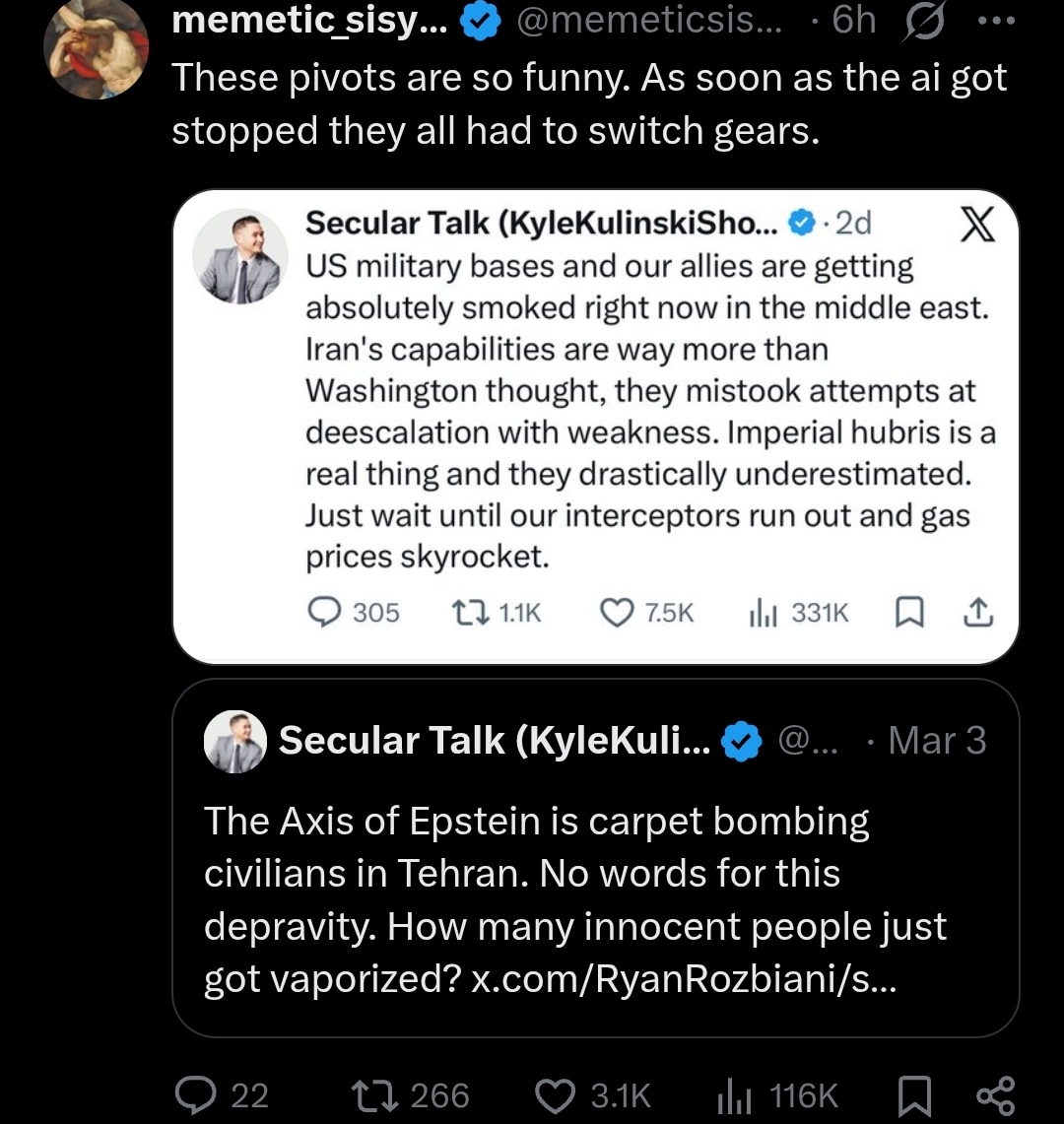
Task: Open memetic_sisyphus profile avatar
Action: pyautogui.click(x=97, y=48)
